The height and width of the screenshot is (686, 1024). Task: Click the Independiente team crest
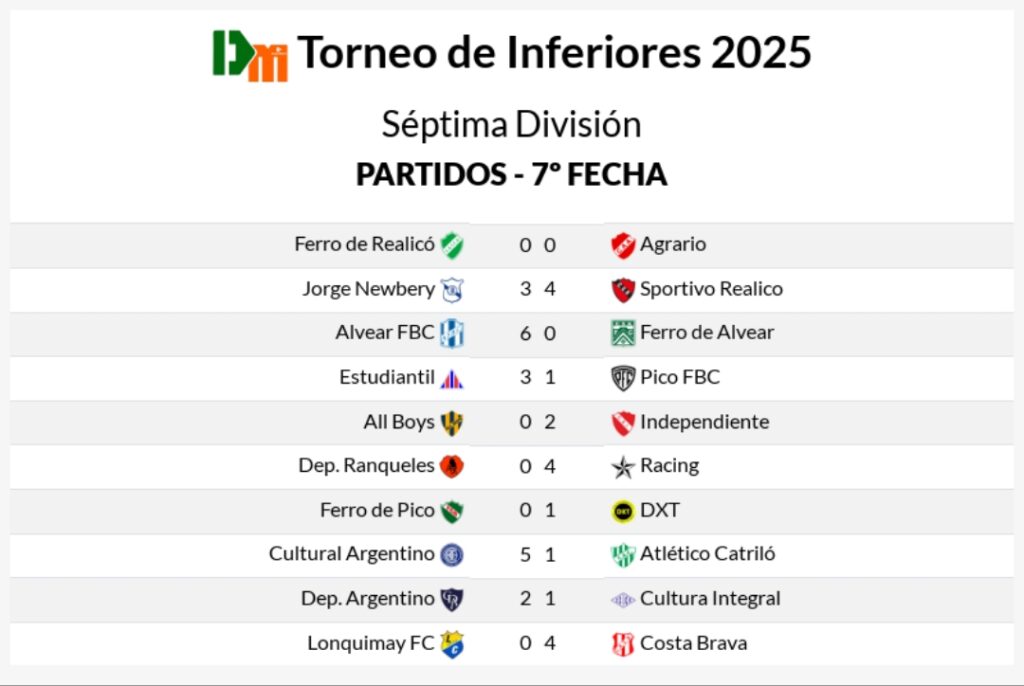tap(623, 423)
